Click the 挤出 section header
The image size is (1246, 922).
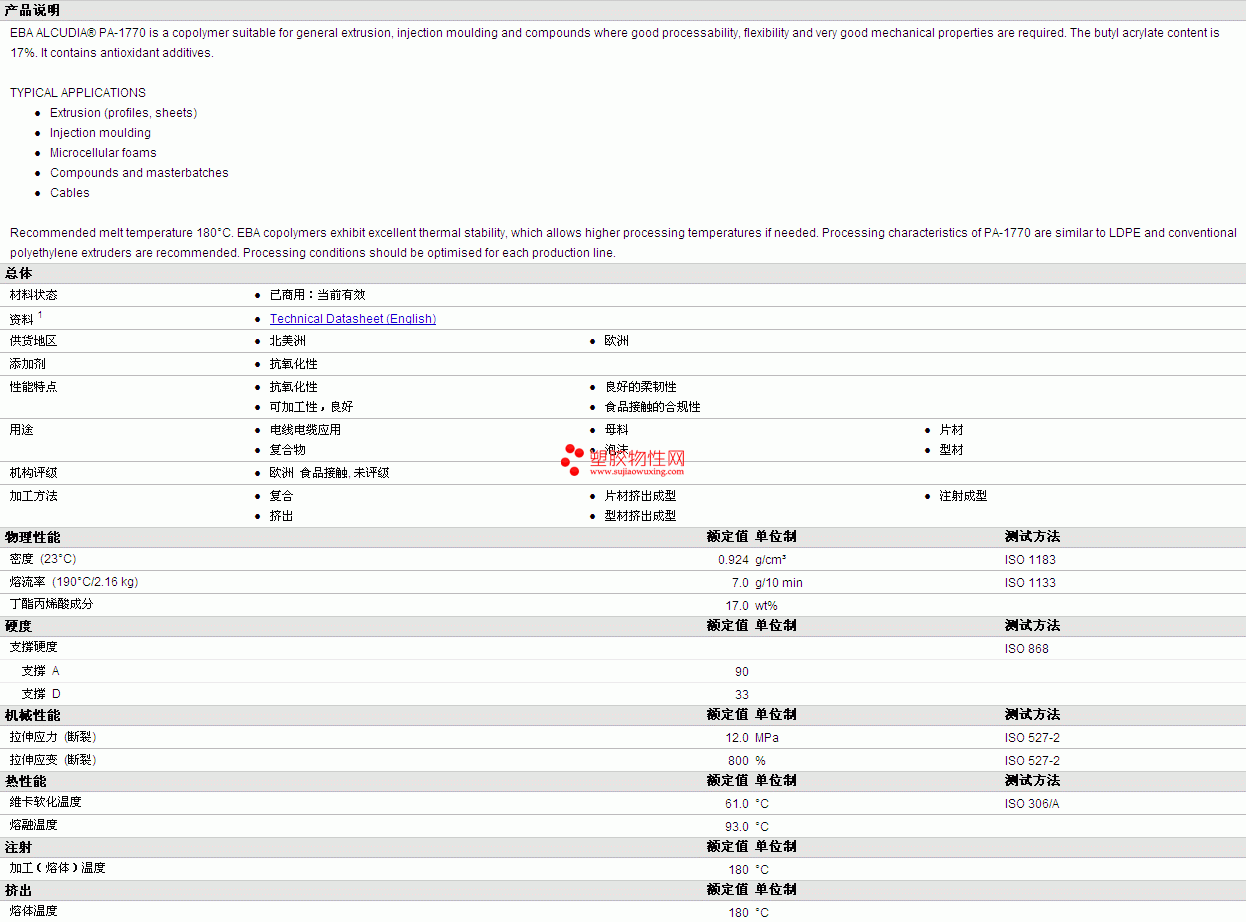point(19,890)
